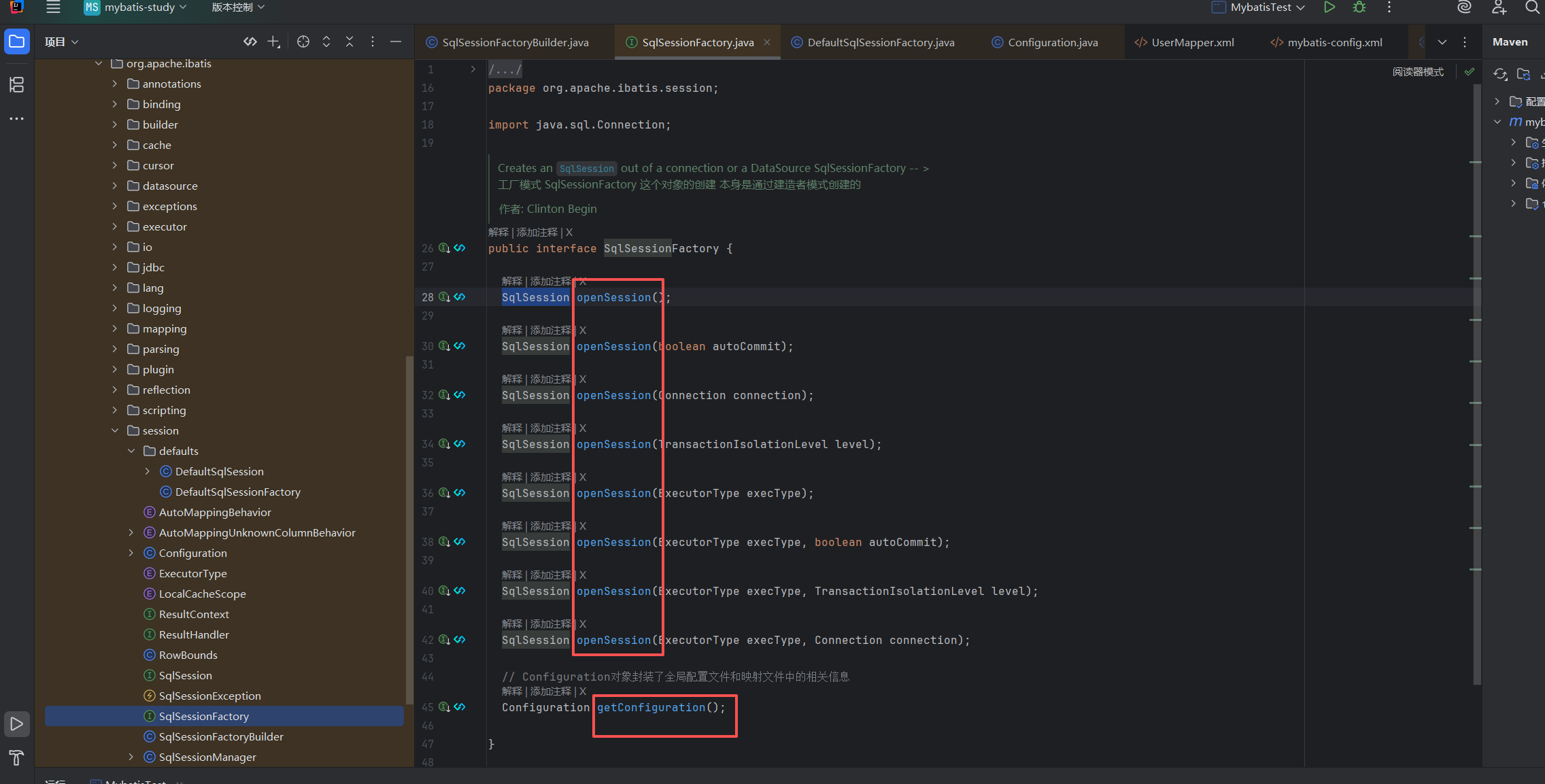
Task: Open the AI assistant swirl icon
Action: pyautogui.click(x=1465, y=7)
